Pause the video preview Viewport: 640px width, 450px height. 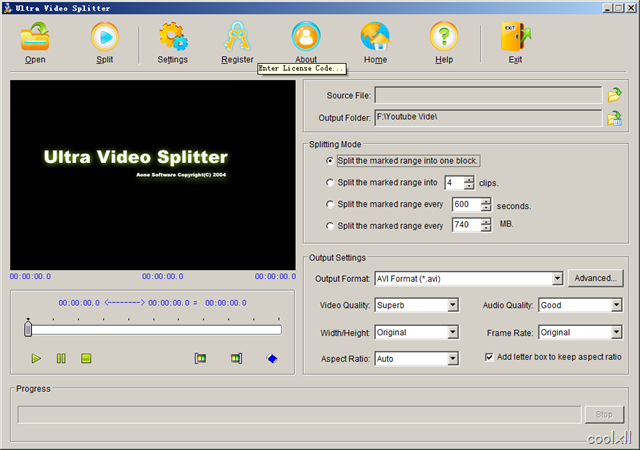click(61, 359)
